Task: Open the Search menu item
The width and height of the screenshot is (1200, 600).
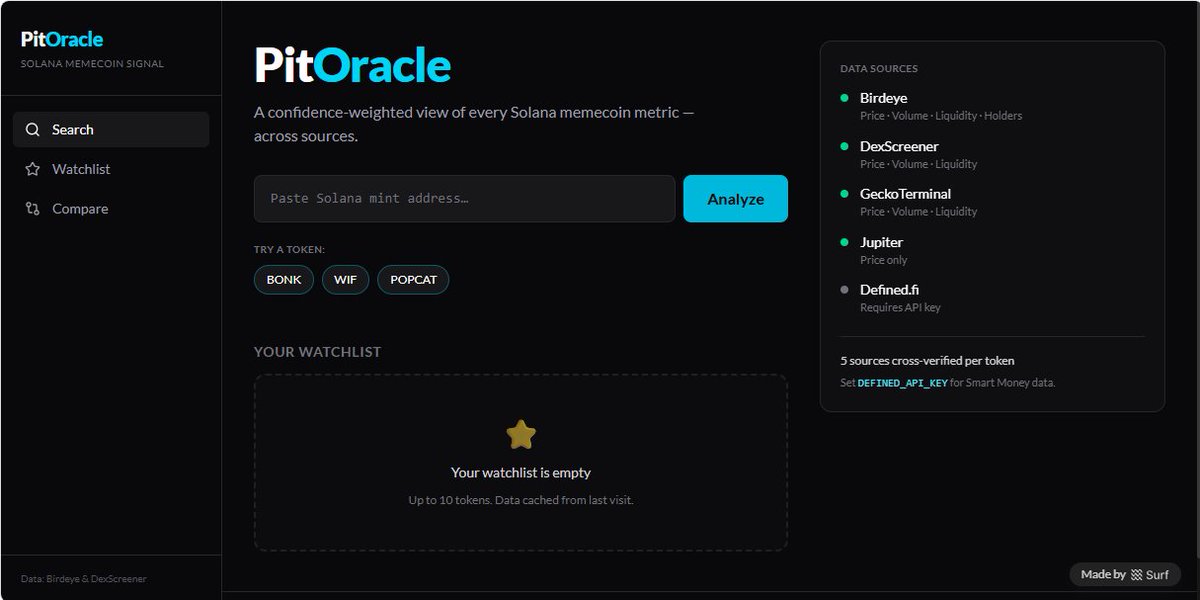Action: tap(111, 130)
